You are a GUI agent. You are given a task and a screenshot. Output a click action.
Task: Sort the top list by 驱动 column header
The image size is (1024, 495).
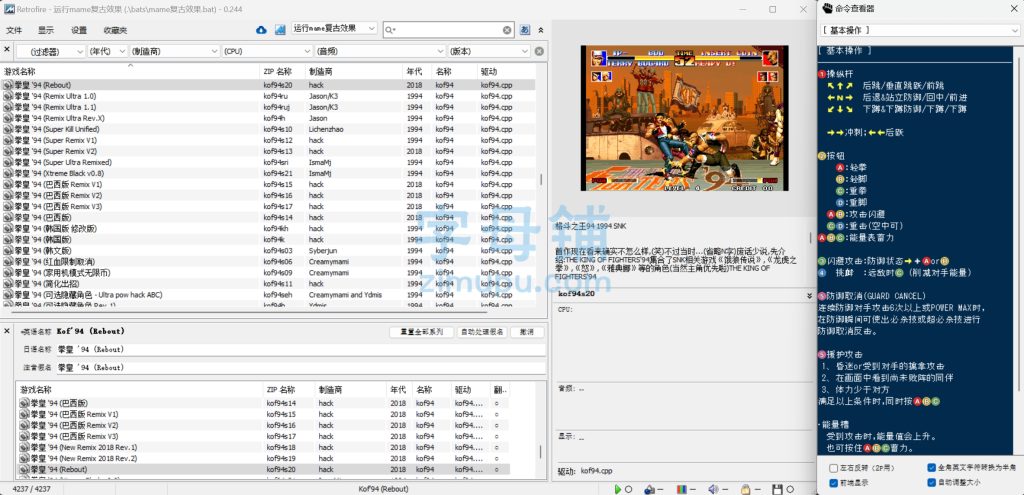[506, 71]
